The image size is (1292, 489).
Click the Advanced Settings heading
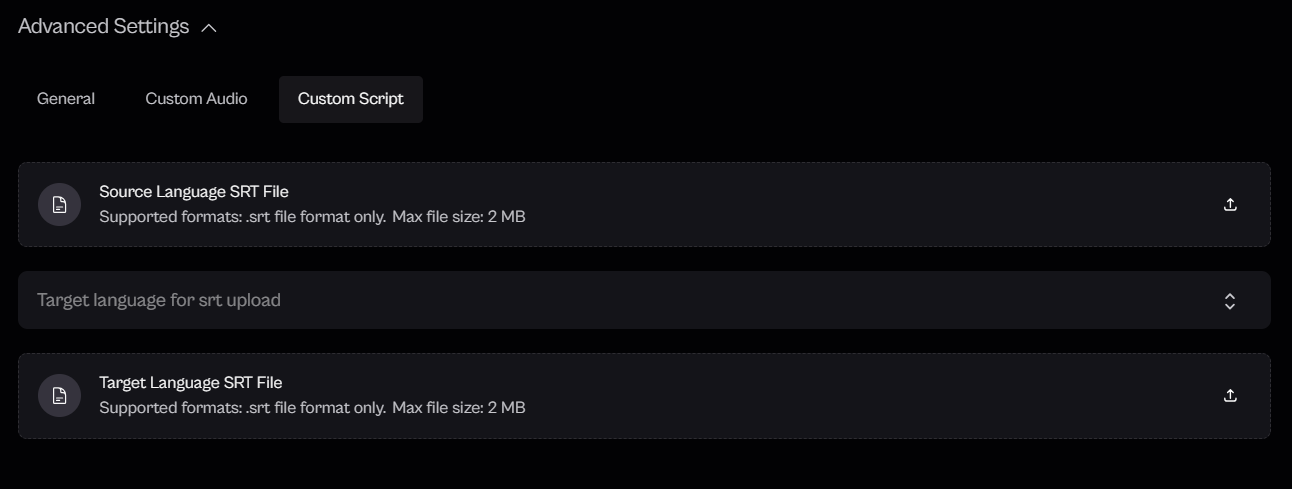click(104, 27)
